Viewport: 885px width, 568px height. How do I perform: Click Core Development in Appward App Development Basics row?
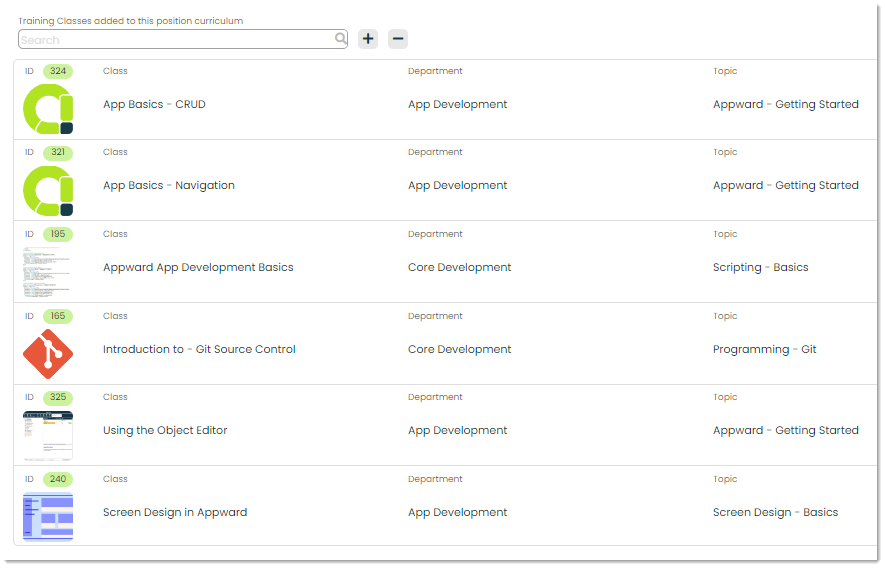pos(459,268)
